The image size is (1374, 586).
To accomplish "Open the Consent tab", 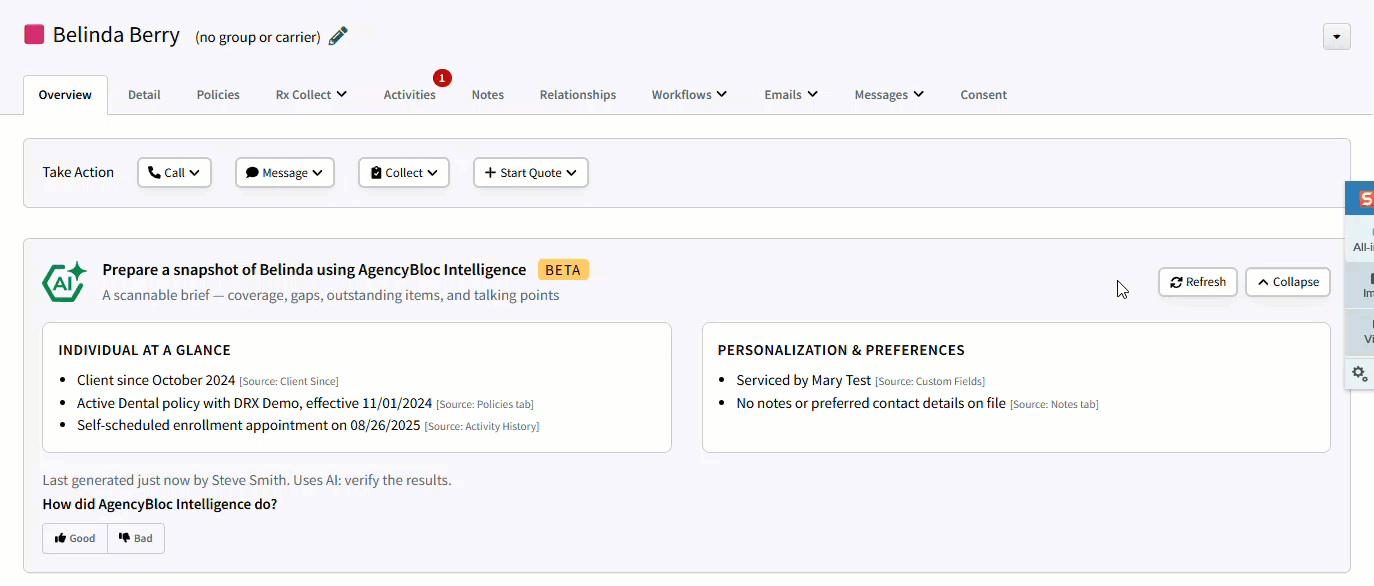I will click(984, 95).
